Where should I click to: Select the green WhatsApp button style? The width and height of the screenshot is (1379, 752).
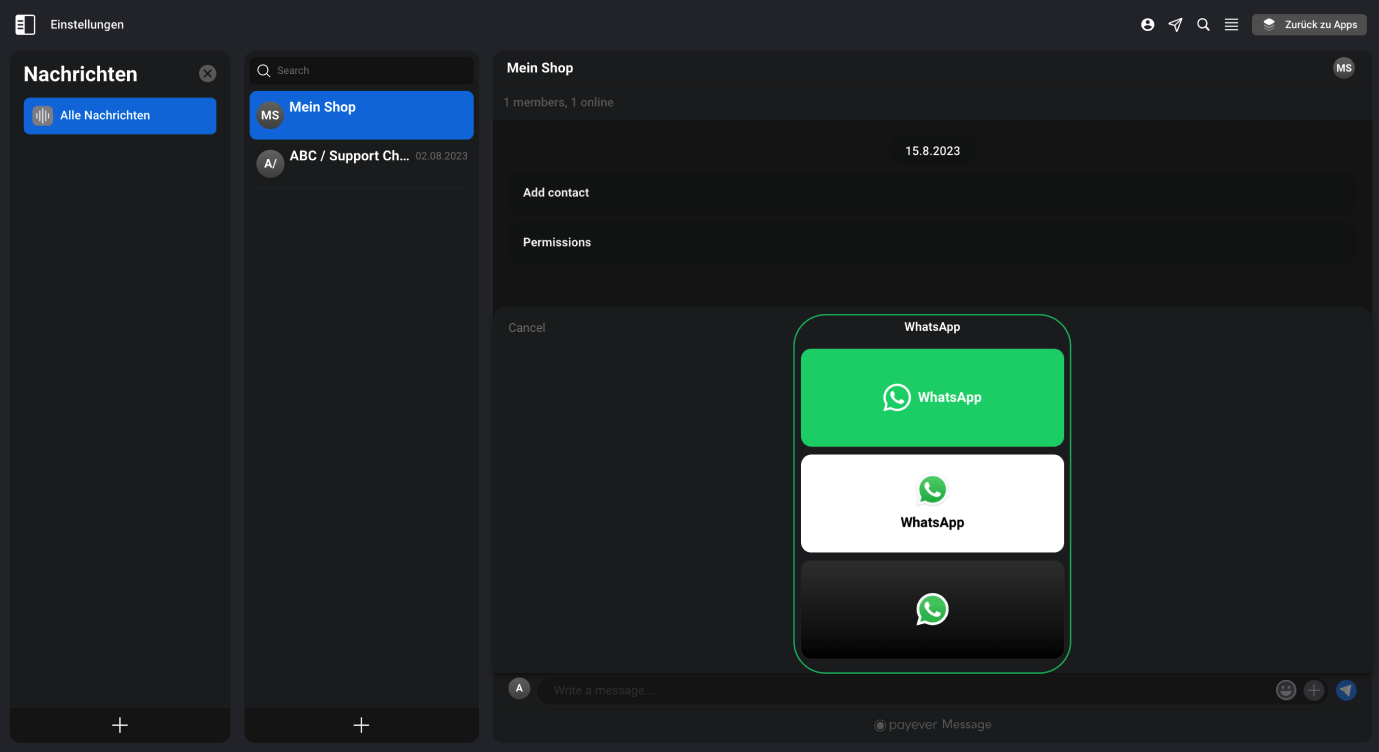pyautogui.click(x=932, y=398)
